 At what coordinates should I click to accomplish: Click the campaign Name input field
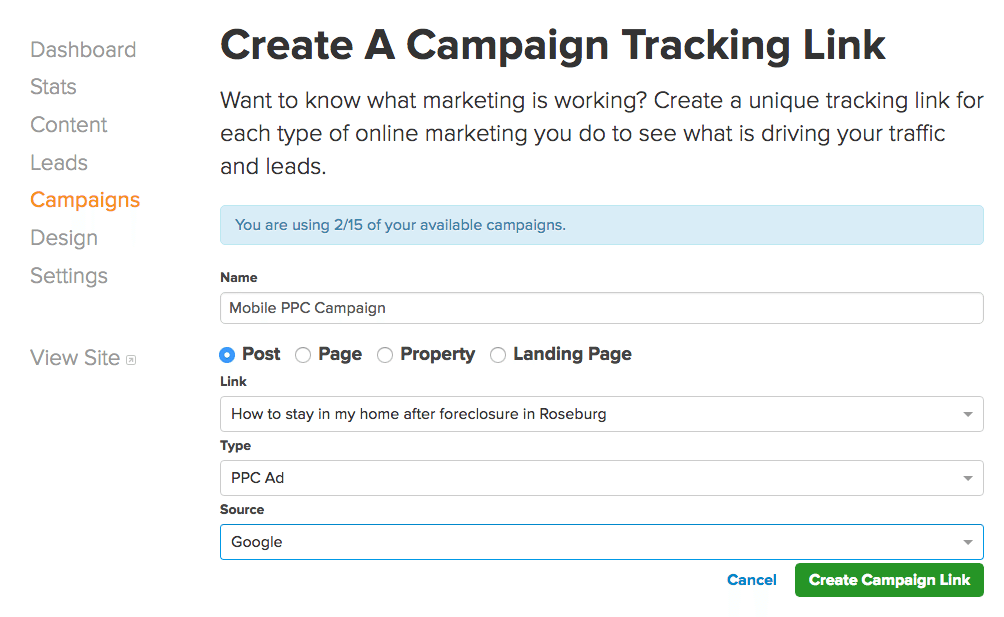point(600,308)
